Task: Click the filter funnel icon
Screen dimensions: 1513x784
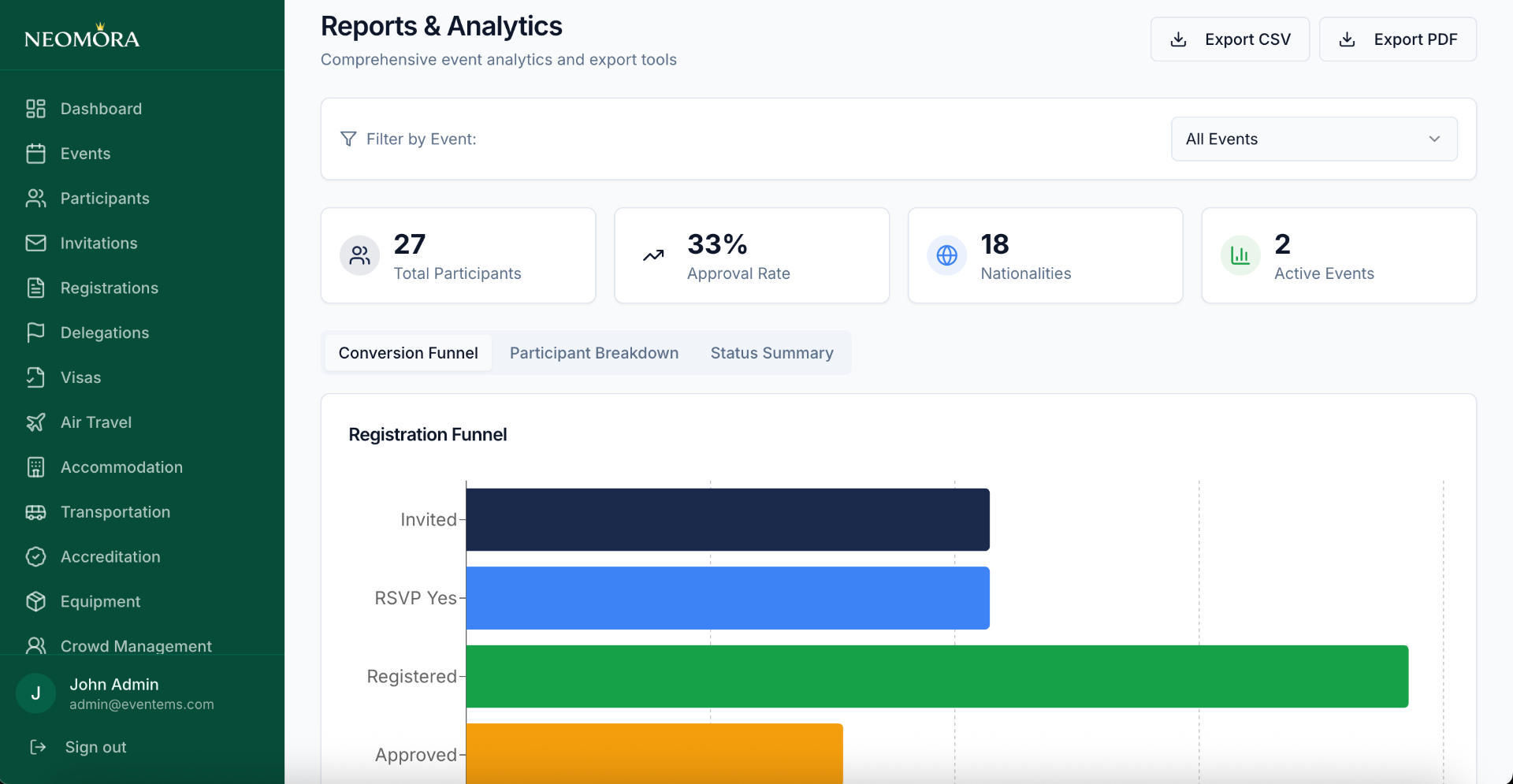Action: coord(348,139)
